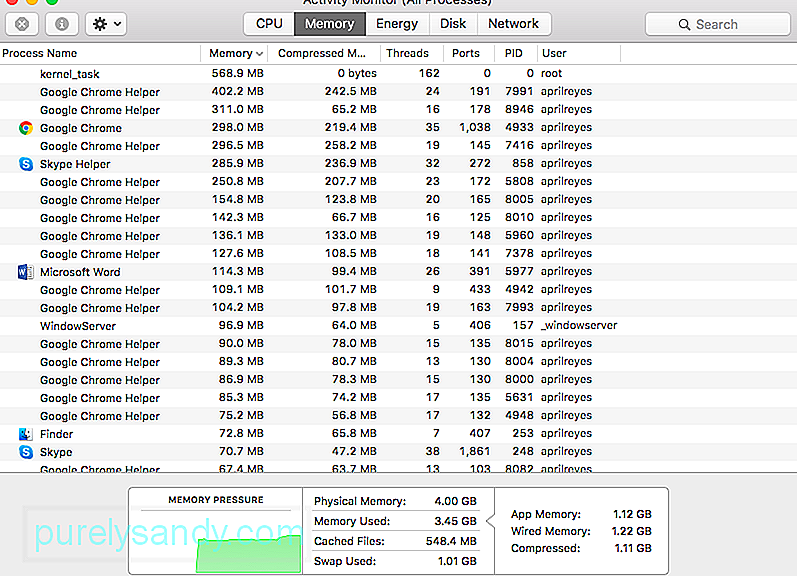Click the Cached Files 548.4 MB value
Viewport: 797px width, 576px height.
(451, 541)
